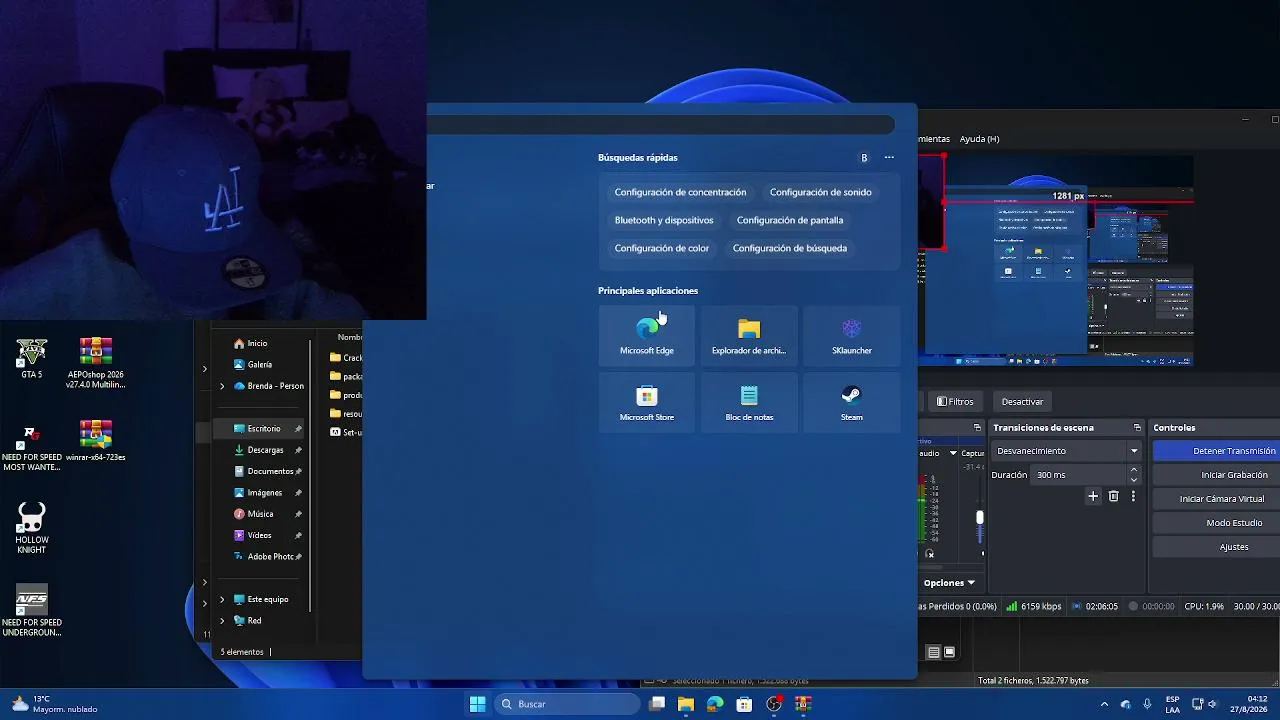Open search panel more options menu
Image resolution: width=1280 pixels, height=720 pixels.
pos(889,157)
